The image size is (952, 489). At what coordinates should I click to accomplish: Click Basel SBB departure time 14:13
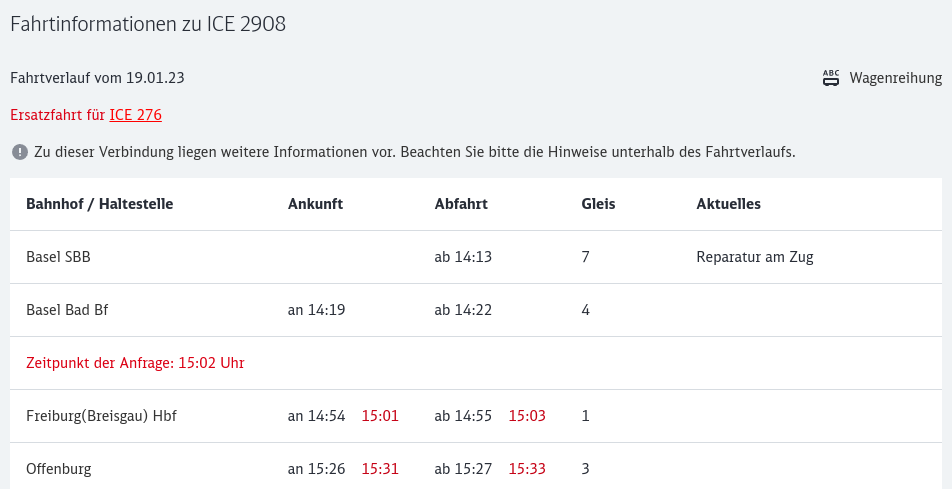463,257
